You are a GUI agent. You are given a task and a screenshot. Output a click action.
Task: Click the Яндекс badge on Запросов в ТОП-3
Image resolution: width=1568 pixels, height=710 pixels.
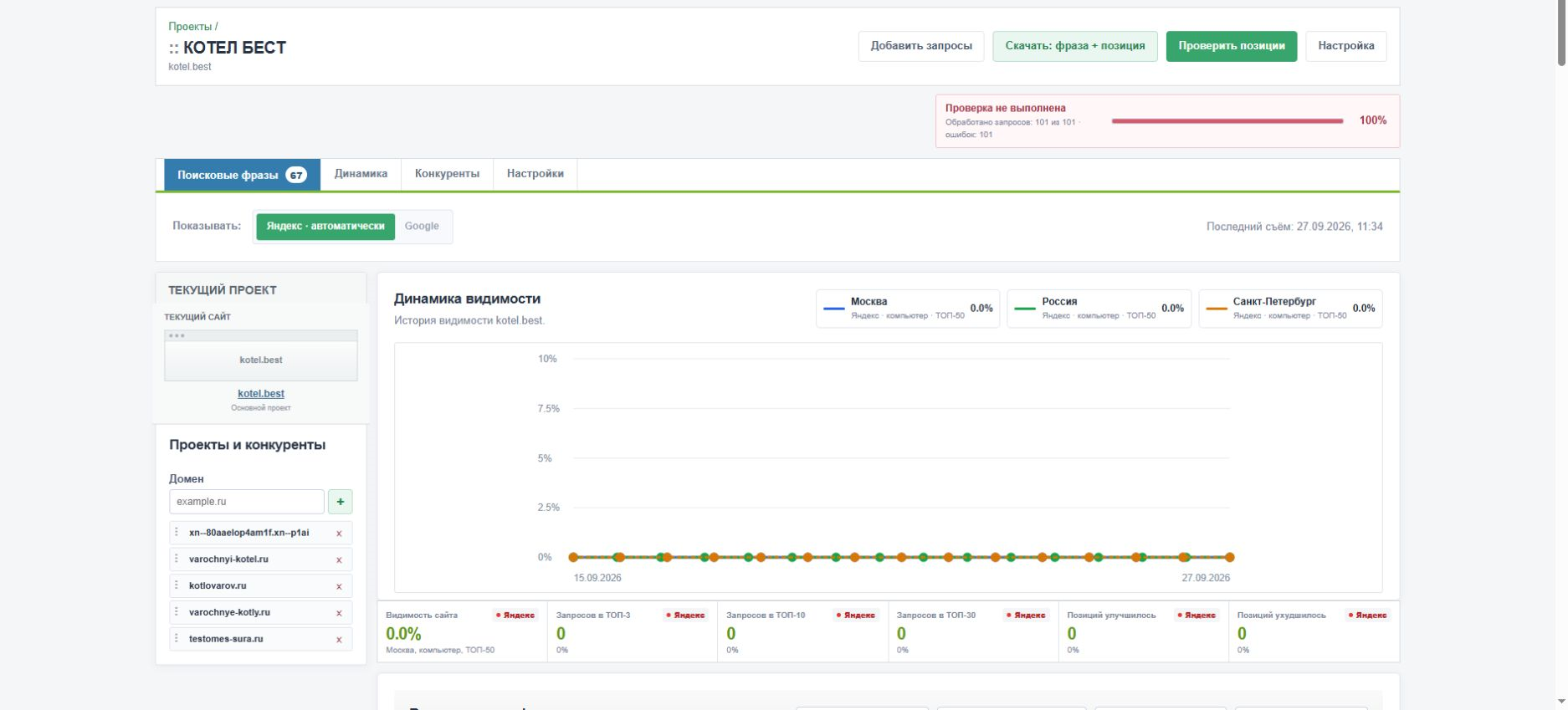click(x=685, y=616)
